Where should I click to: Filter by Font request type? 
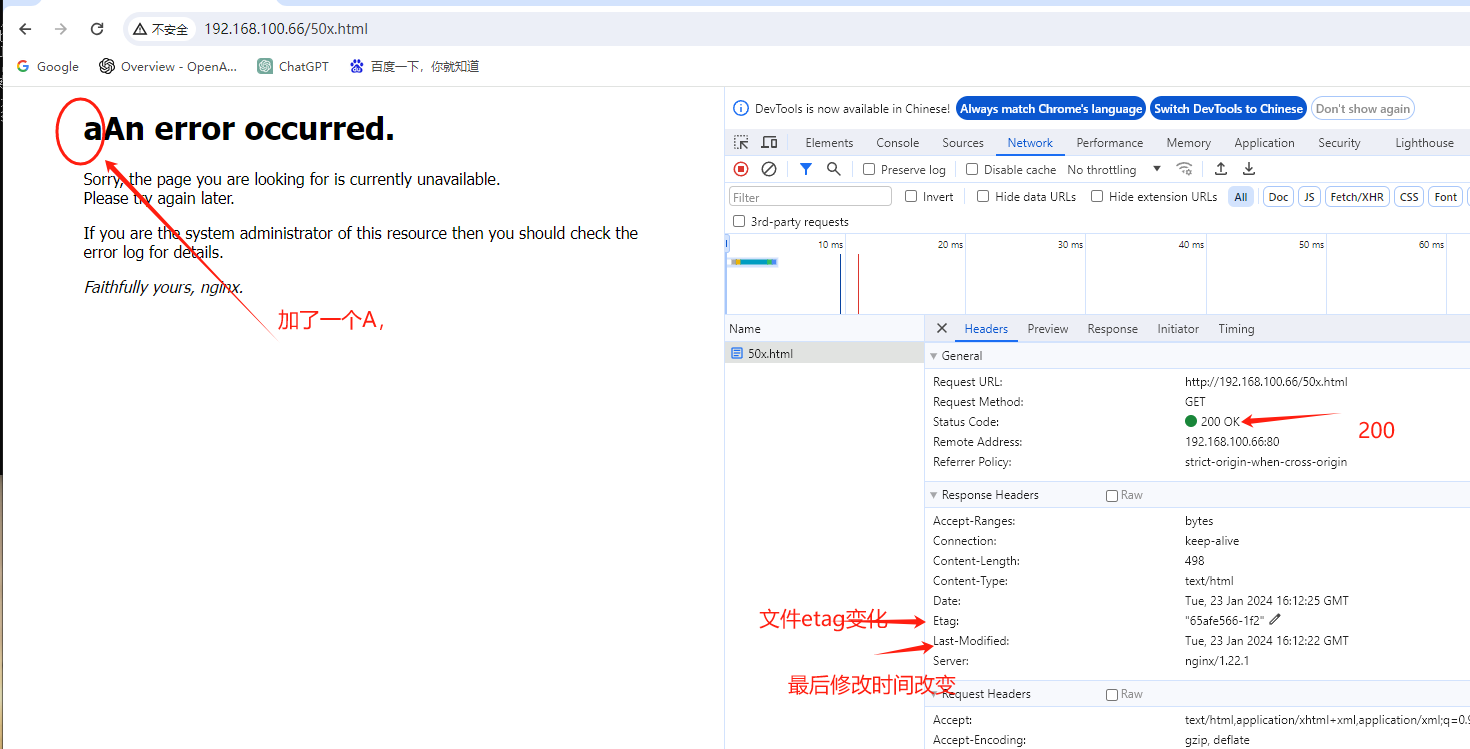tap(1445, 197)
